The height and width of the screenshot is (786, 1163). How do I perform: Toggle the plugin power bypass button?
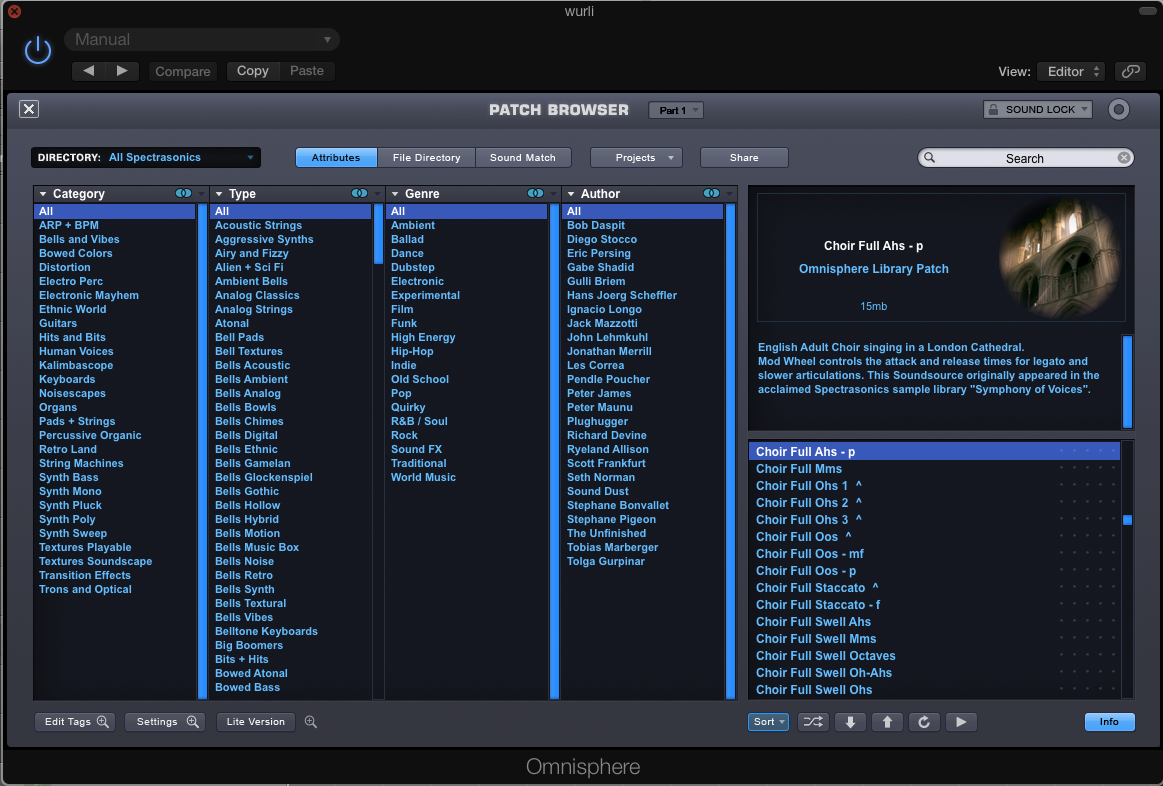[x=38, y=50]
